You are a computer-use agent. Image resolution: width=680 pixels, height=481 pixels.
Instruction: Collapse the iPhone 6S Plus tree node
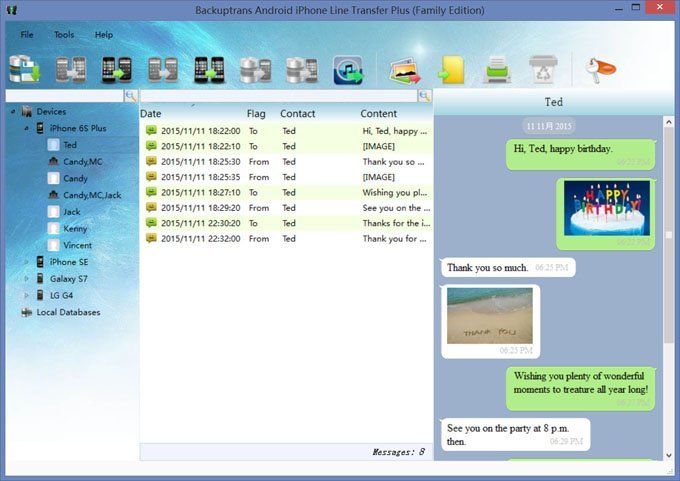[27, 128]
